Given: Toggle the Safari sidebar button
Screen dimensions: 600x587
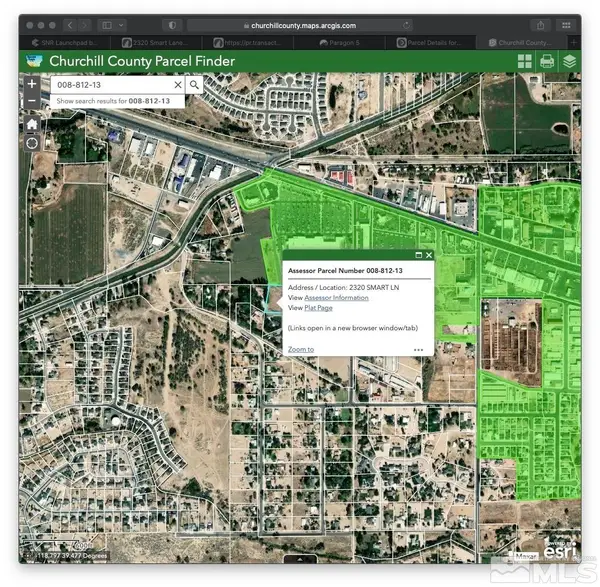Looking at the screenshot, I should click(x=107, y=24).
